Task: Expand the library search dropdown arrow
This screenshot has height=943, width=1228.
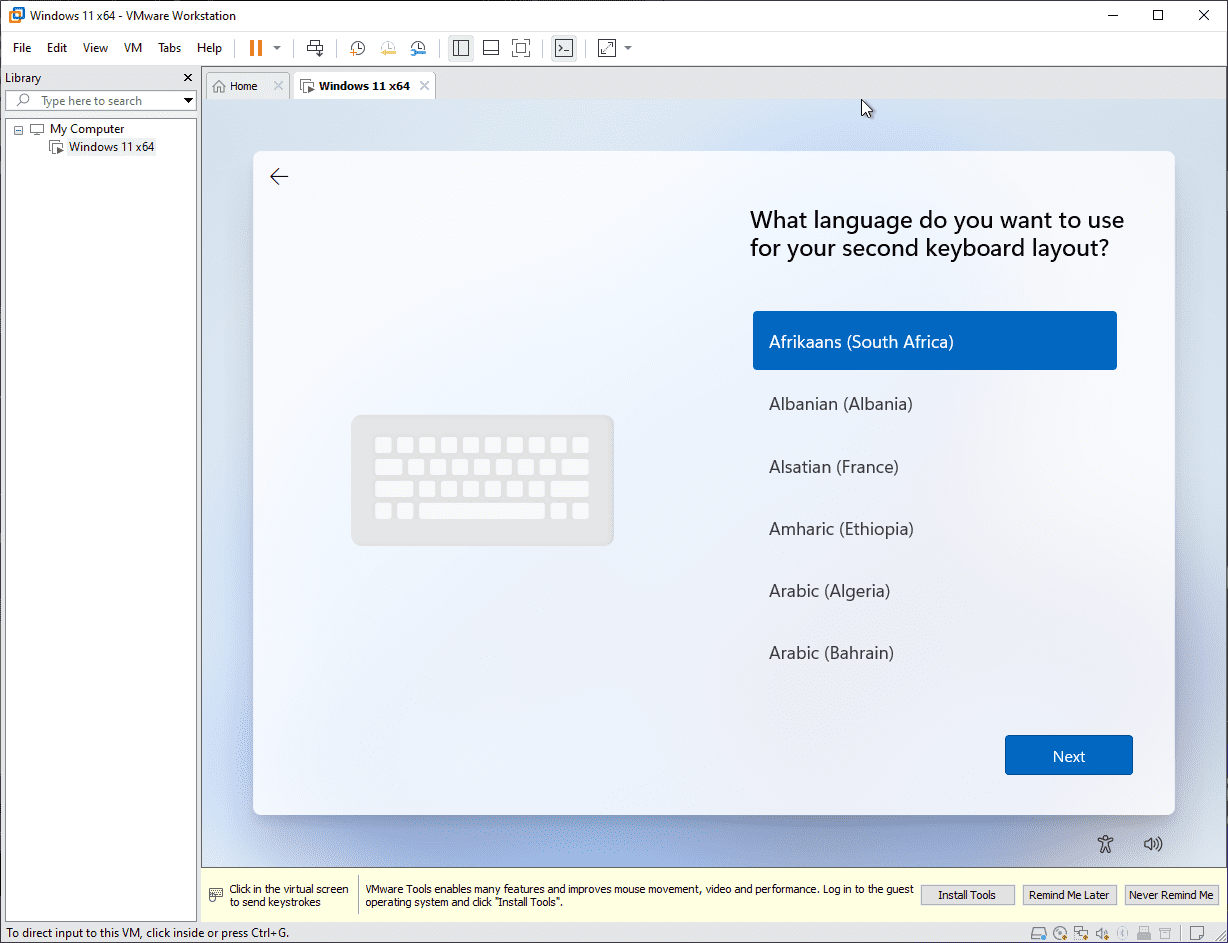Action: pos(188,101)
